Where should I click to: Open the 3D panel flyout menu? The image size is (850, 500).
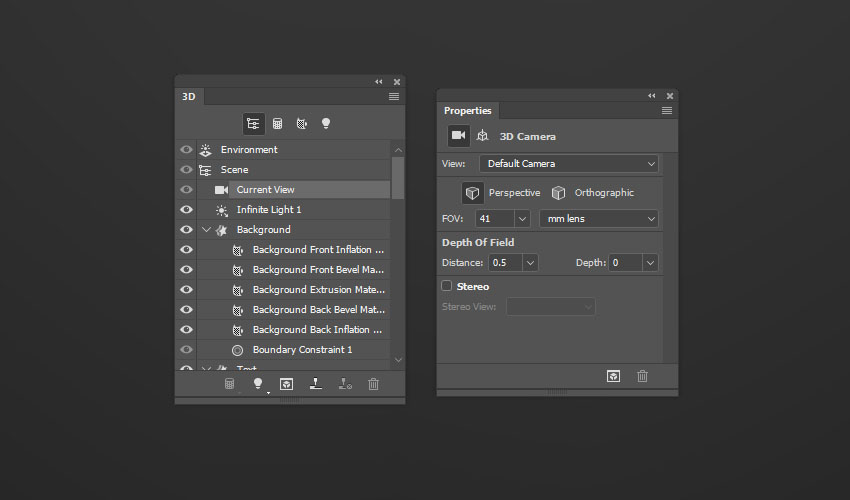tap(394, 97)
